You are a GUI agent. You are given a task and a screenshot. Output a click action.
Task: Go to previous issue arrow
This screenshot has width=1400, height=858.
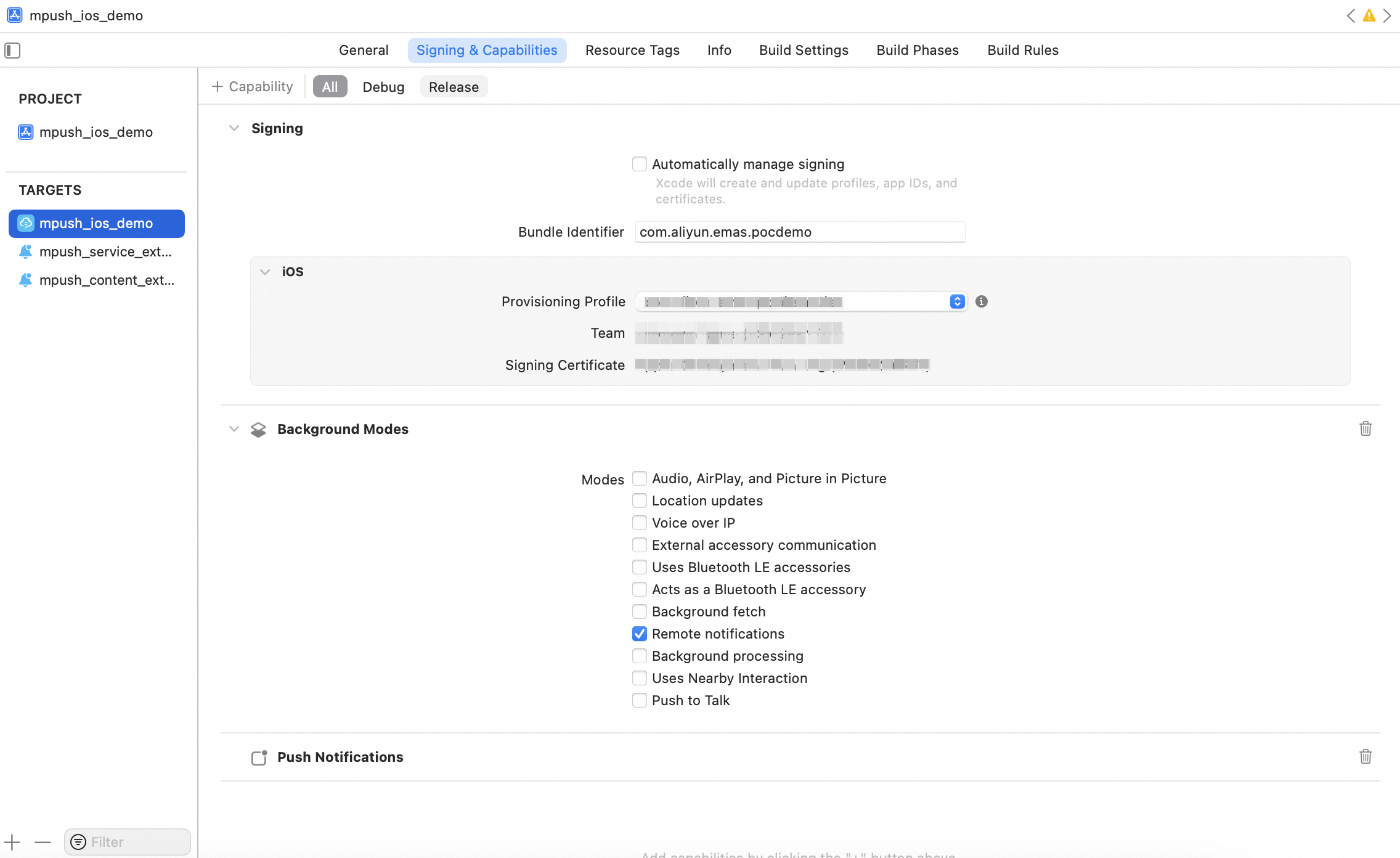pos(1351,16)
